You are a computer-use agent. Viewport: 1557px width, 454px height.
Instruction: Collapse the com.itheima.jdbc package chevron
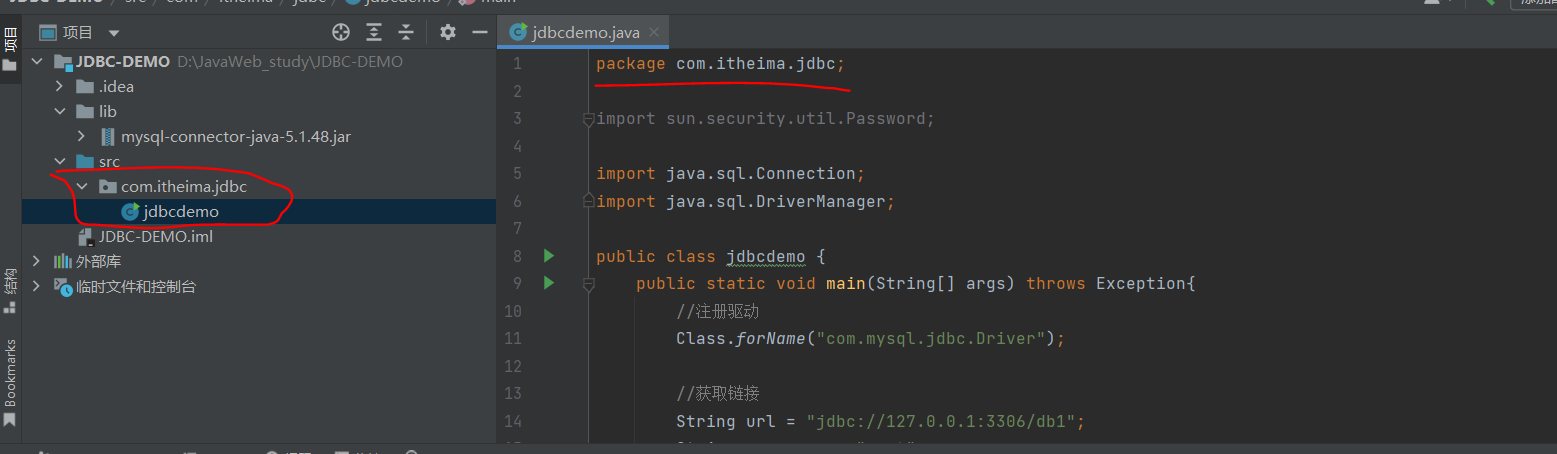[x=82, y=187]
